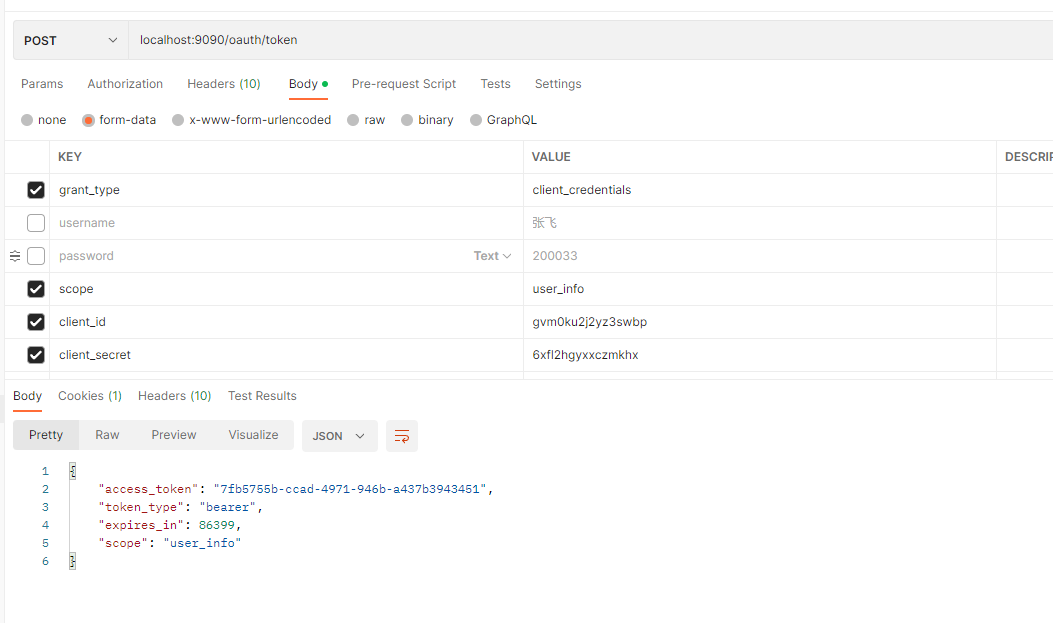Select the Visualize view button

click(253, 435)
